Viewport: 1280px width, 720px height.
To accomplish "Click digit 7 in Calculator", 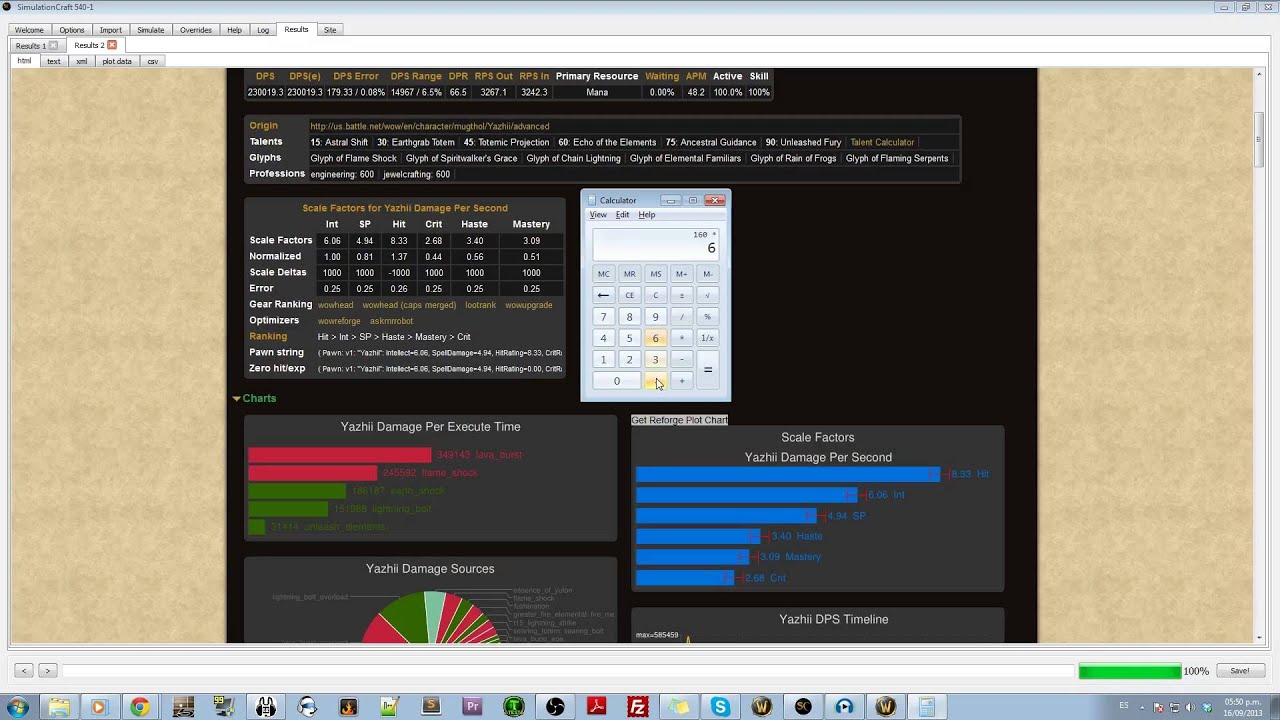I will 603,317.
